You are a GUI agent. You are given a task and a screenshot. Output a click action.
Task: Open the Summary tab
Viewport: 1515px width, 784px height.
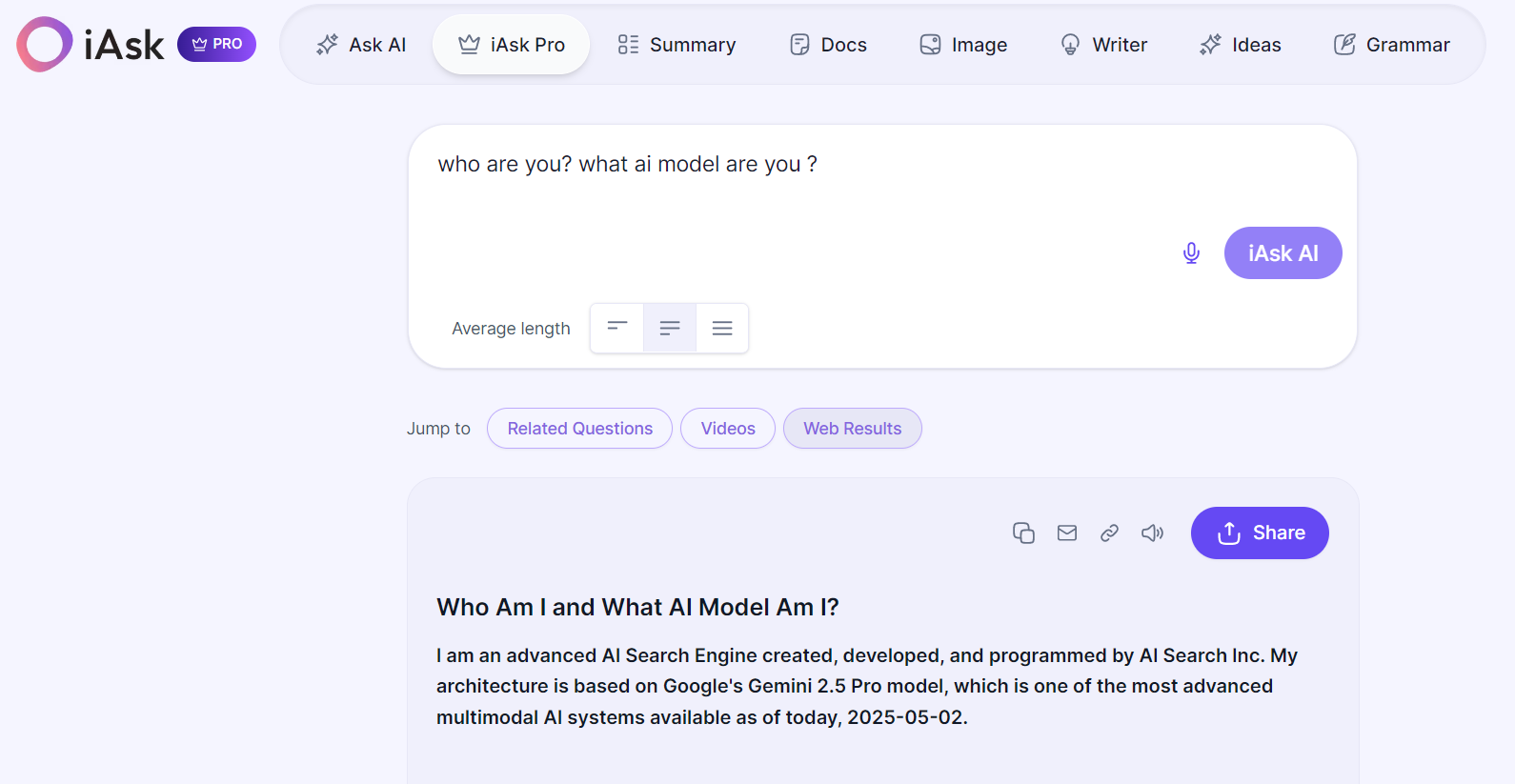tap(677, 45)
